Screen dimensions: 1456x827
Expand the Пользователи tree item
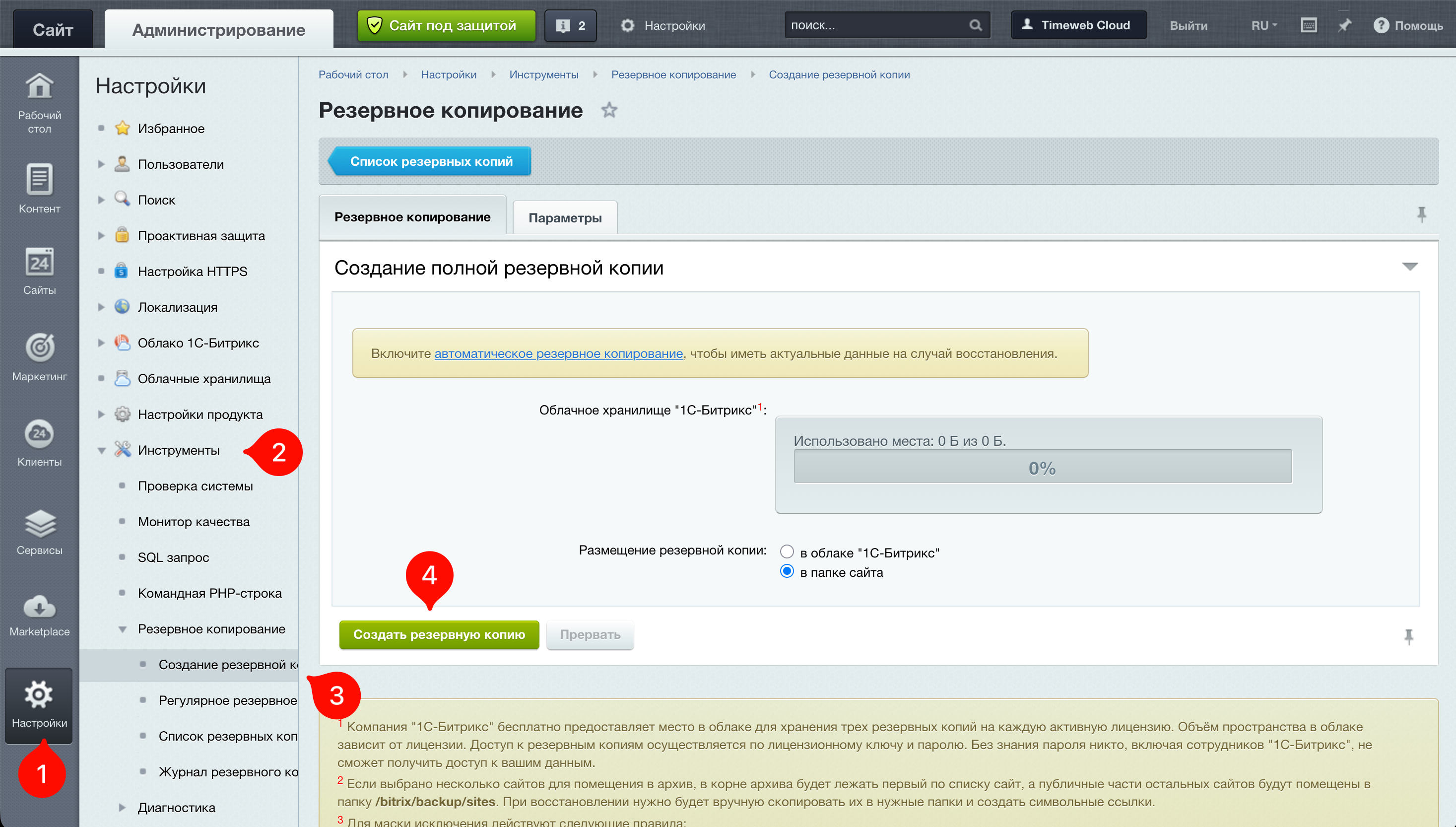click(x=102, y=165)
